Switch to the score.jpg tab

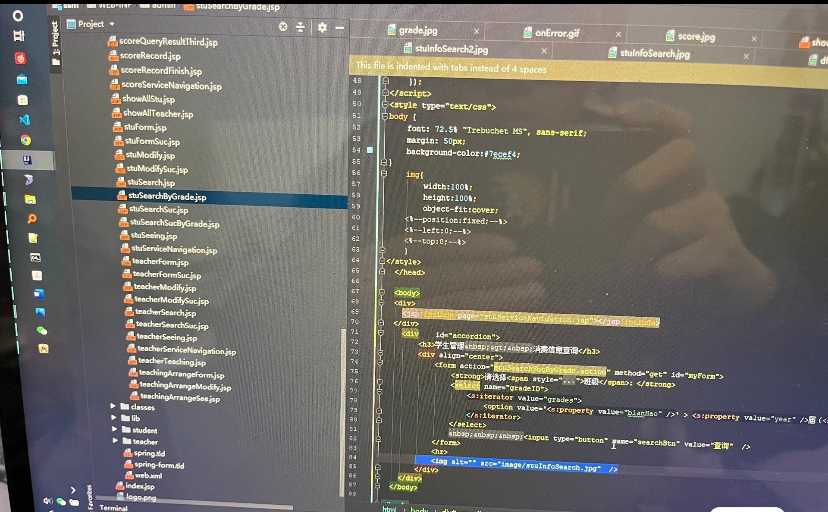(695, 36)
